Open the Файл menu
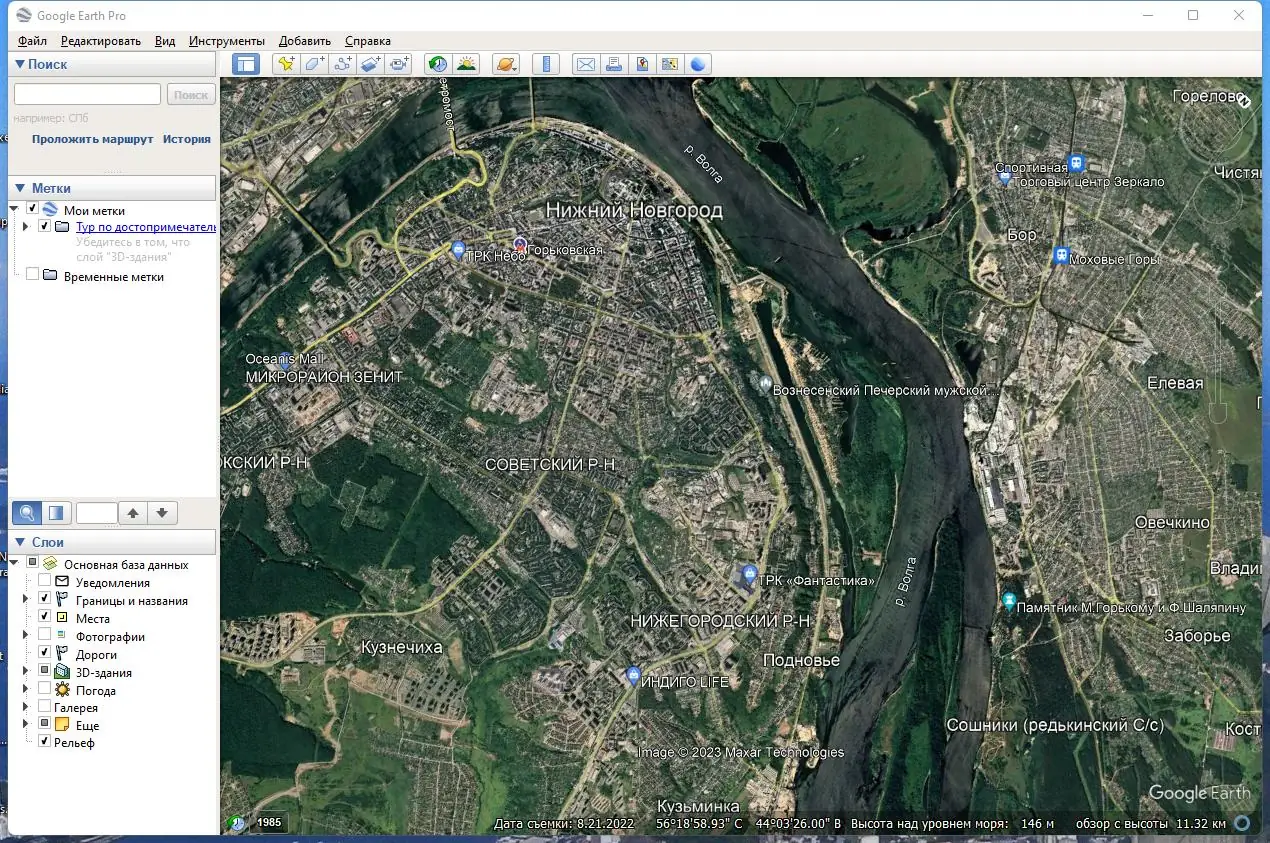The height and width of the screenshot is (843, 1270). (32, 41)
